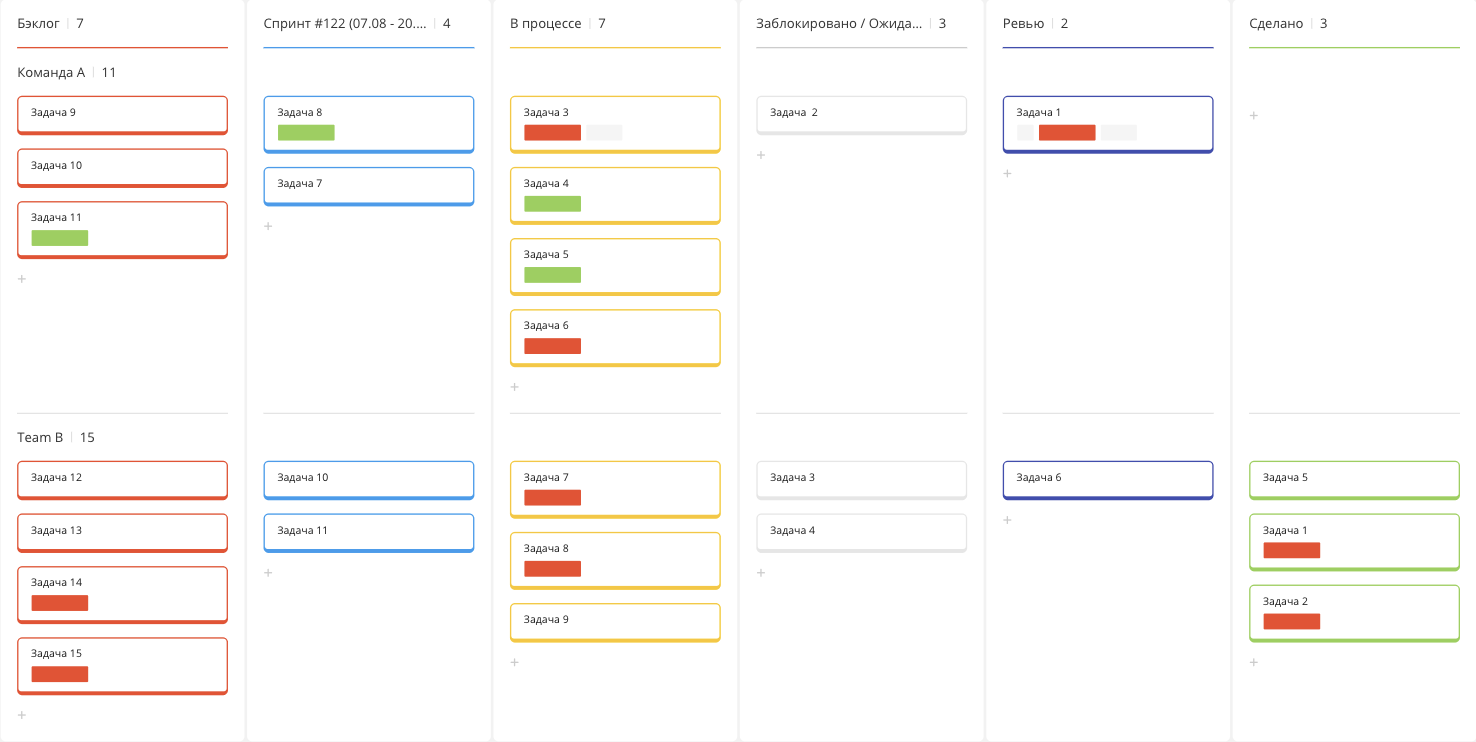Add card under Задача 6 in Ревью column

(x=1008, y=520)
